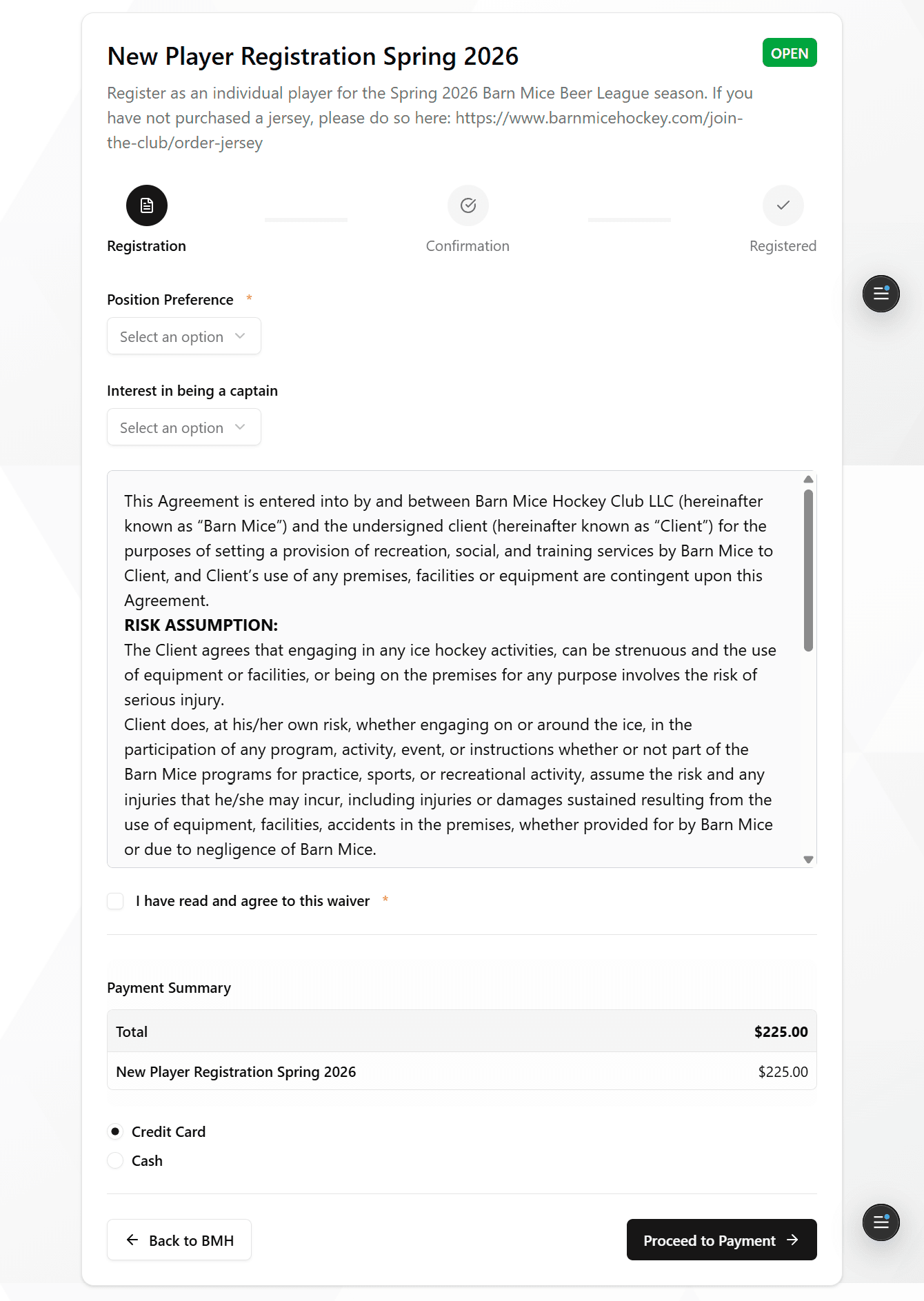Expand the captain interest dropdown

[183, 427]
